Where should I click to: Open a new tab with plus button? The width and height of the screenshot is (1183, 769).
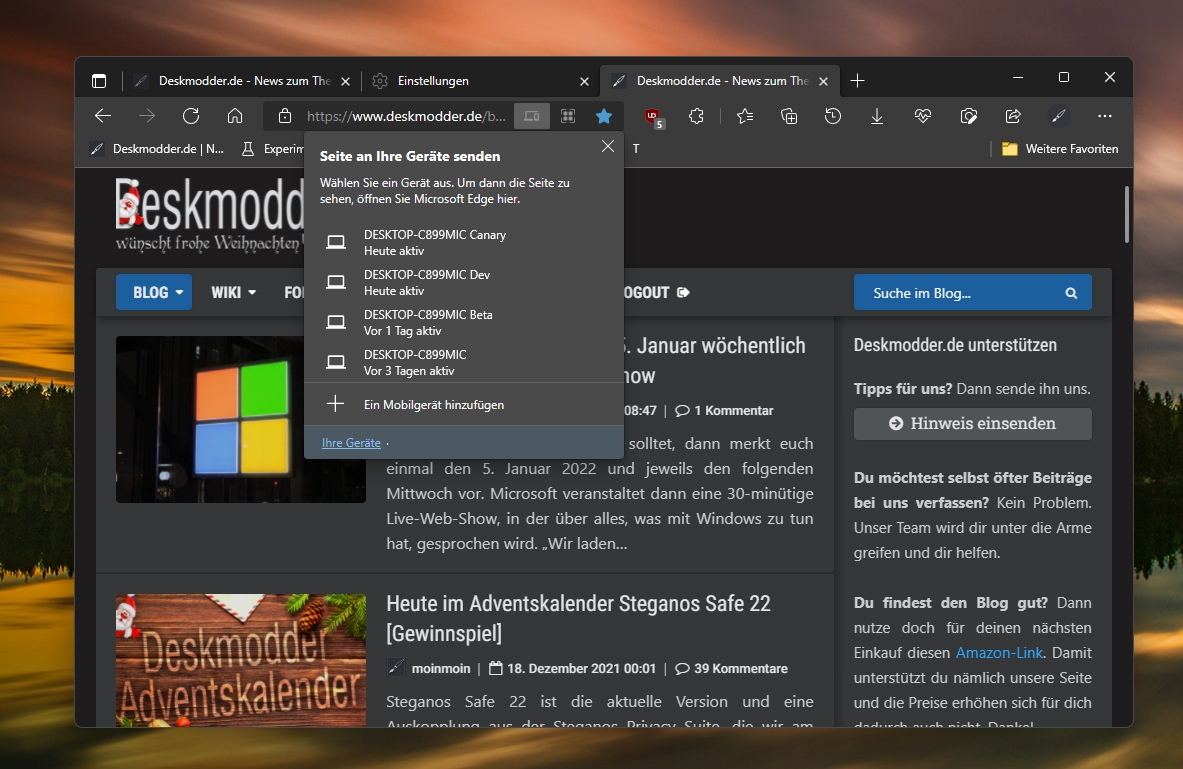tap(857, 81)
